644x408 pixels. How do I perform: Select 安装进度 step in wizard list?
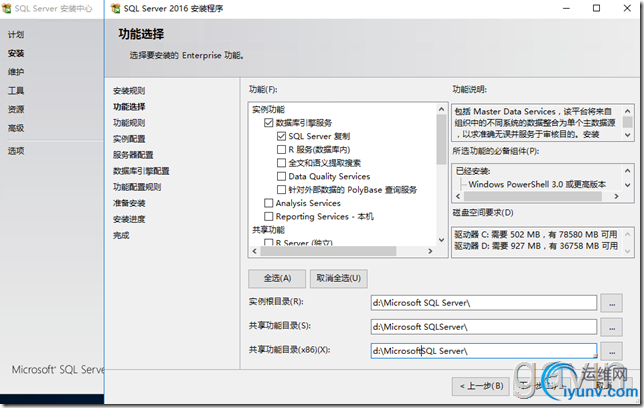[x=129, y=219]
